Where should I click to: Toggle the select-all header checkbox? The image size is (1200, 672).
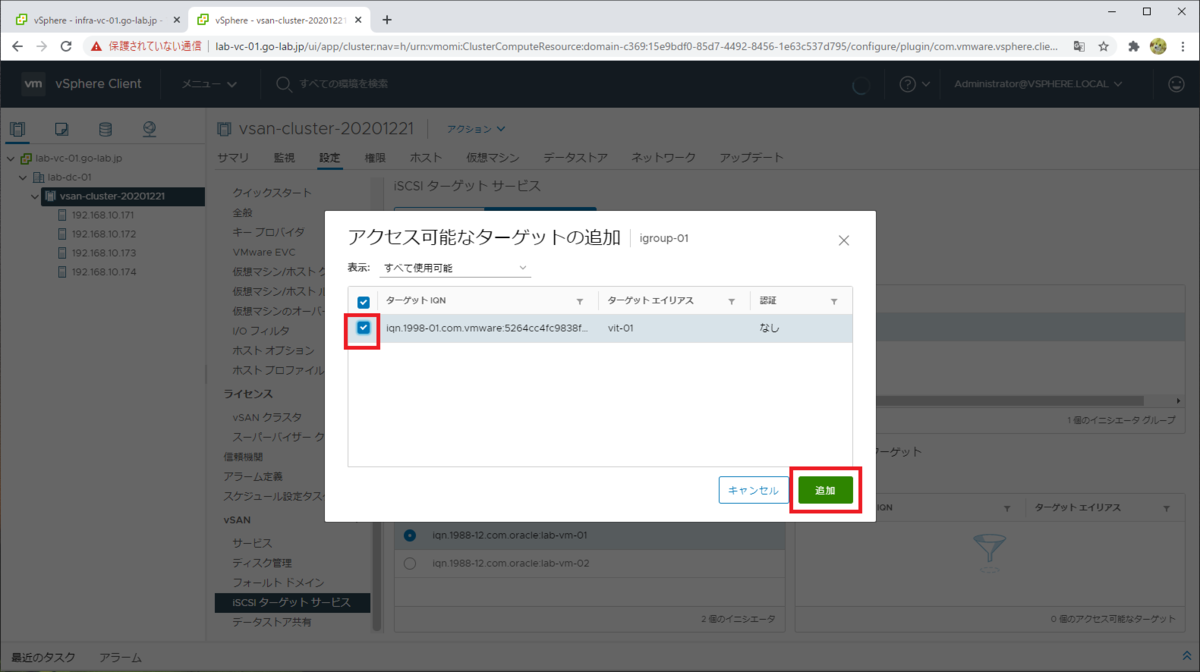pyautogui.click(x=363, y=301)
